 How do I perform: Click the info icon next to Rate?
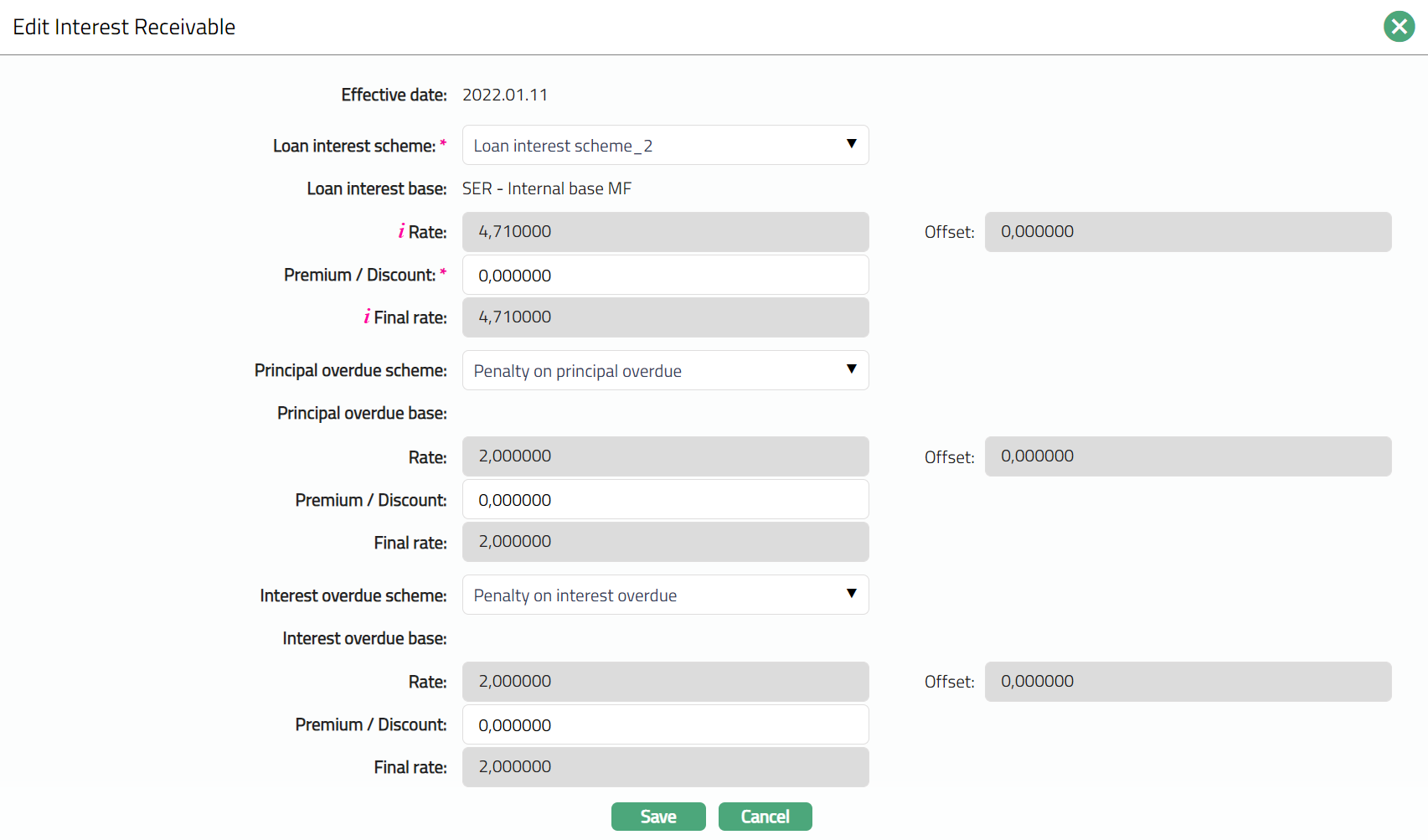401,232
